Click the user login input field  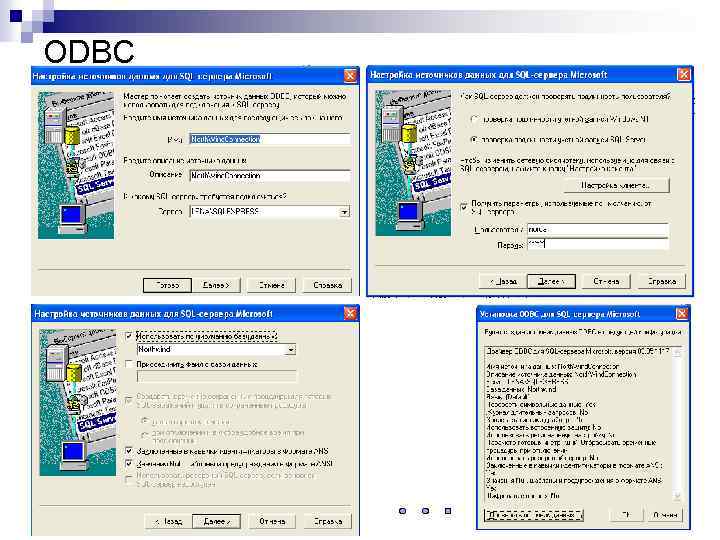(x=597, y=229)
